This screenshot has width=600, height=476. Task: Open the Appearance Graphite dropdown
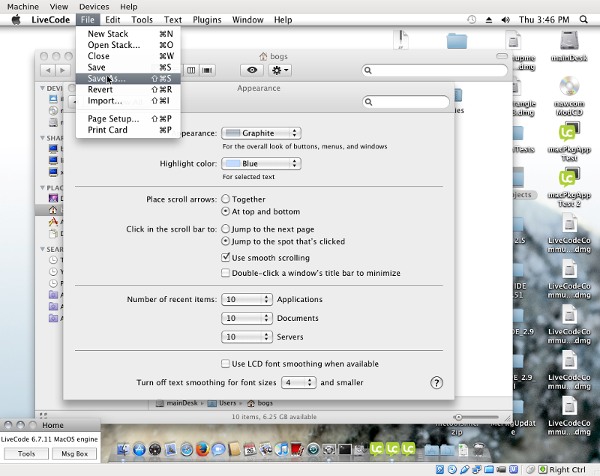coord(261,132)
